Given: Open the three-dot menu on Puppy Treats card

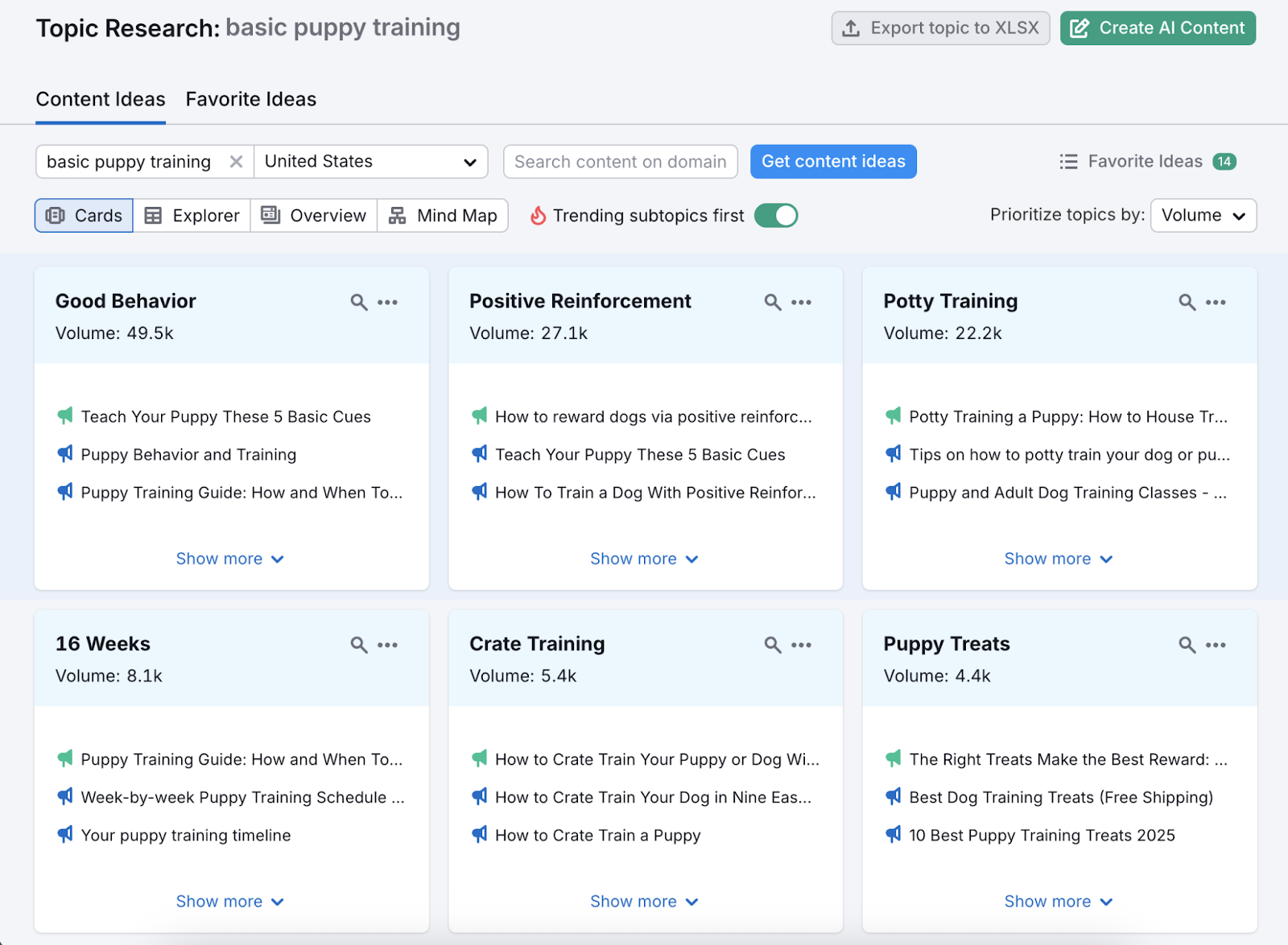Looking at the screenshot, I should click(1216, 645).
